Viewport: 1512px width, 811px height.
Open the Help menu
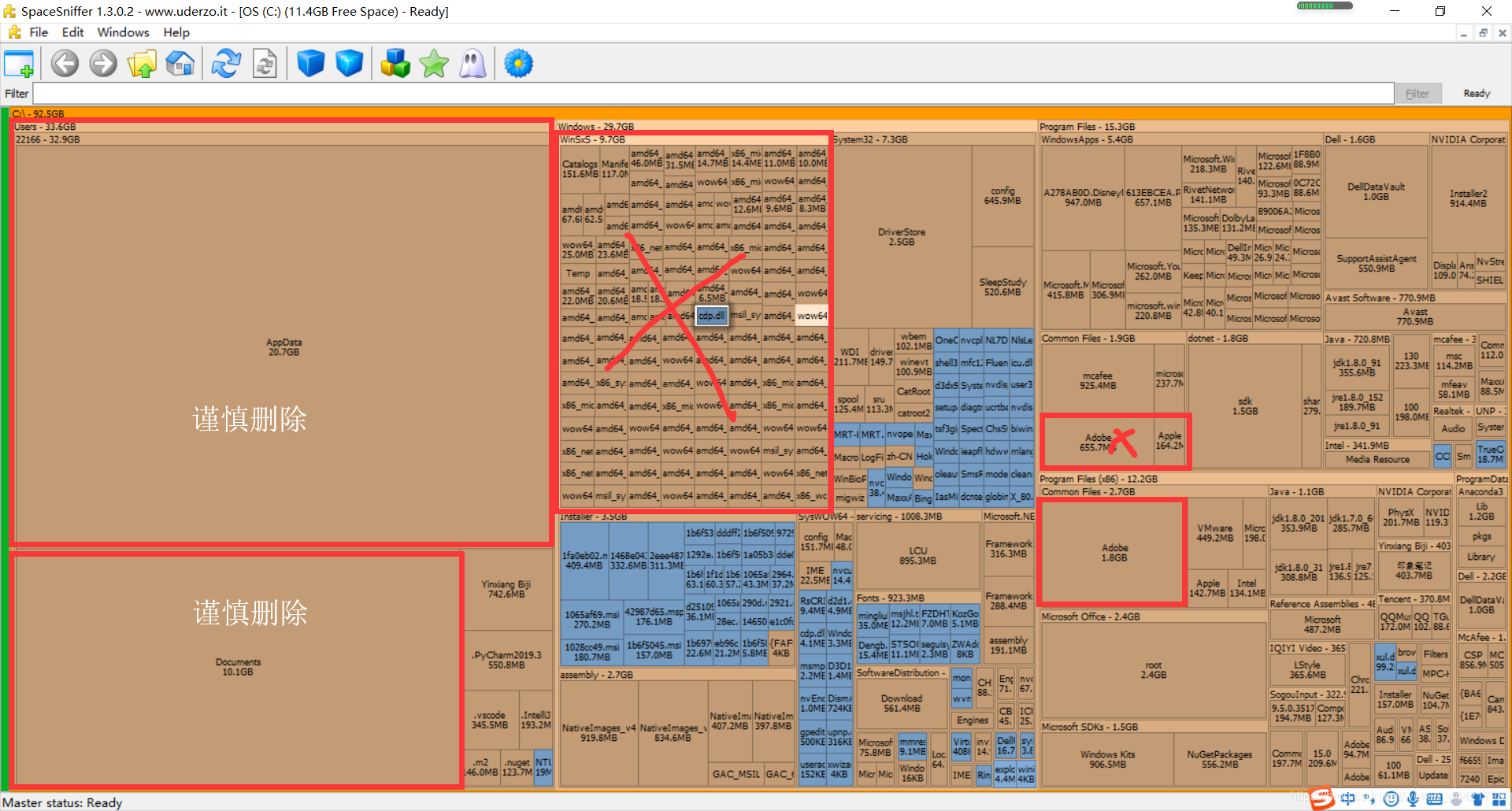tap(176, 32)
